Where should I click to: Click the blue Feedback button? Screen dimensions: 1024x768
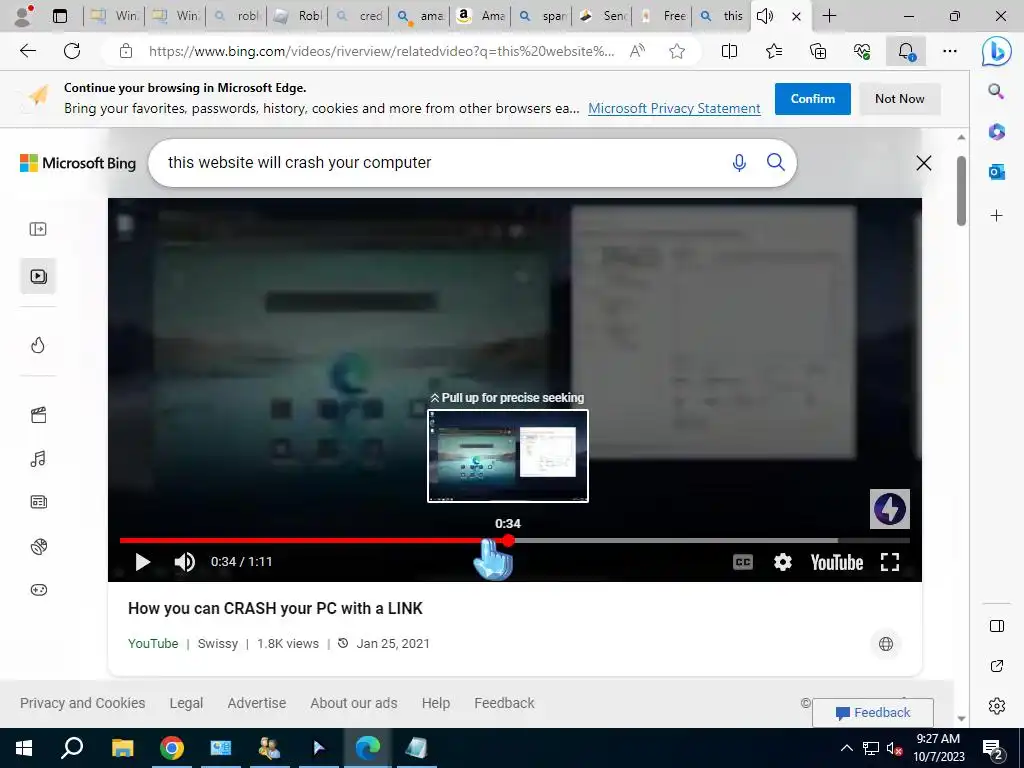click(x=872, y=712)
